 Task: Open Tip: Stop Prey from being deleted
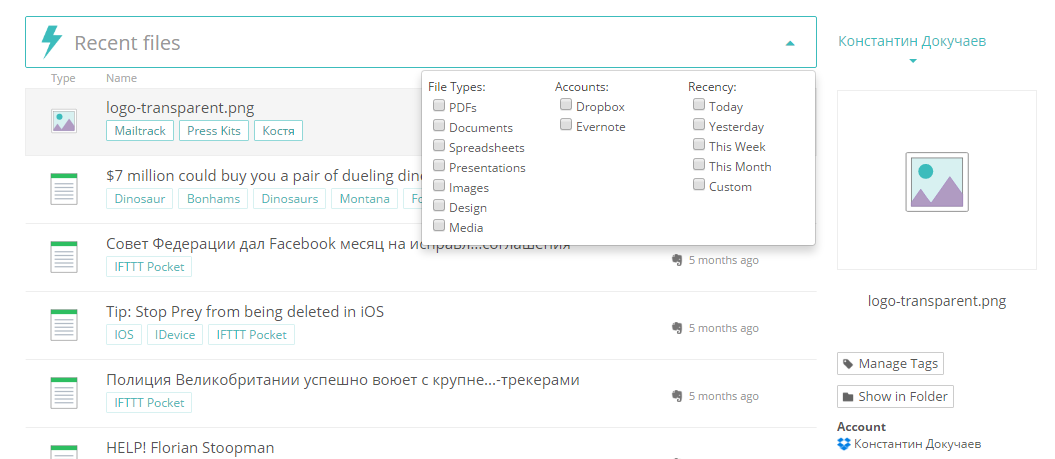coord(245,312)
